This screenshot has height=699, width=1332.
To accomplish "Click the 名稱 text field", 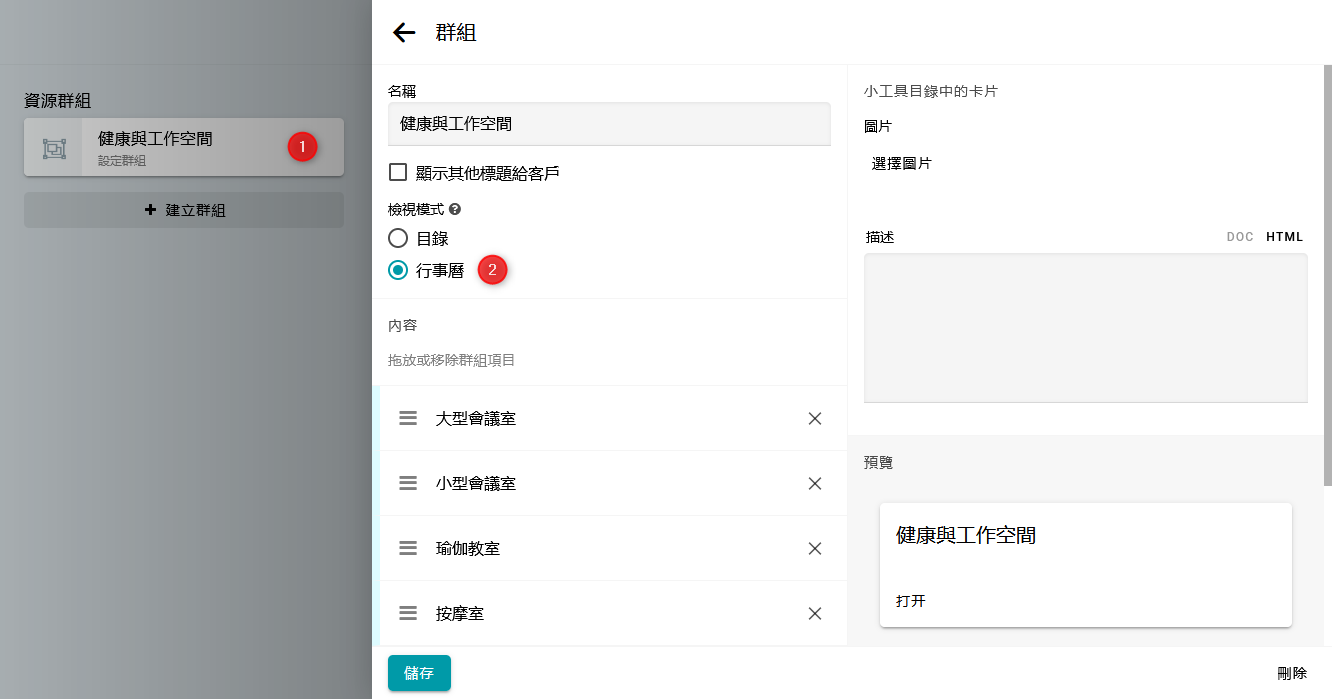I will click(x=609, y=124).
